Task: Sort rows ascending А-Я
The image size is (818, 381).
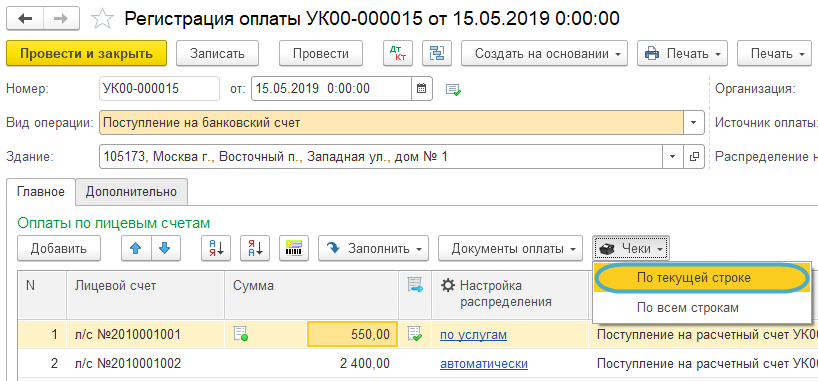Action: (x=216, y=248)
